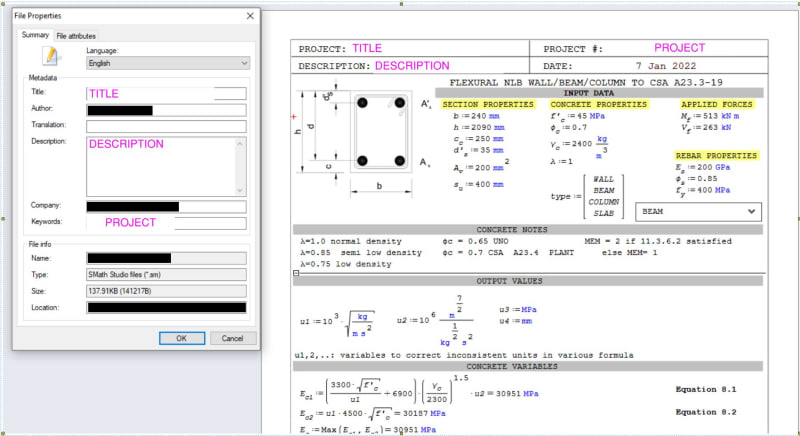800x436 pixels.
Task: Click the pink DESCRIPTION text in worksheet header
Action: 412,66
